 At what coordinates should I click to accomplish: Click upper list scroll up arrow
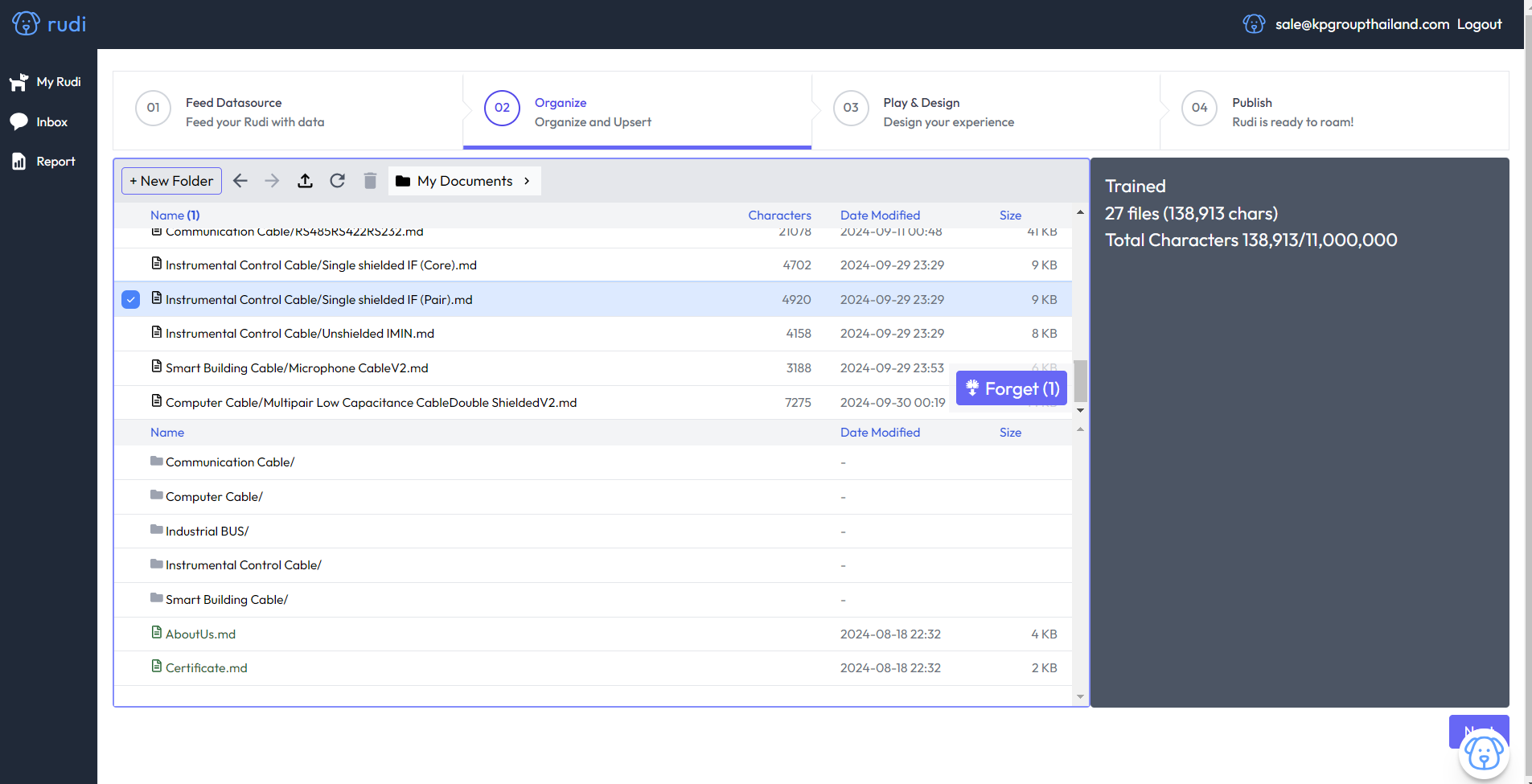(x=1080, y=212)
